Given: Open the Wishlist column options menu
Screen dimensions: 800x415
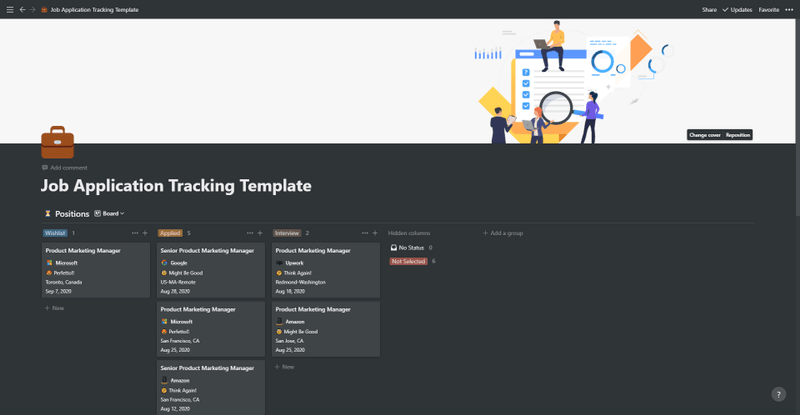Looking at the screenshot, I should (135, 233).
